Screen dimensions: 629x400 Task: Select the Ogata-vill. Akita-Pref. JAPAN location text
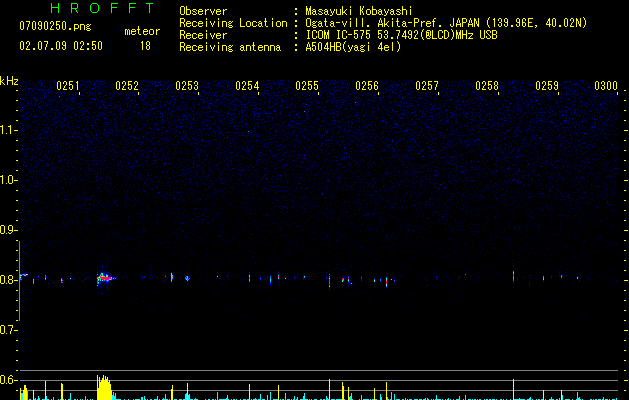446,23
